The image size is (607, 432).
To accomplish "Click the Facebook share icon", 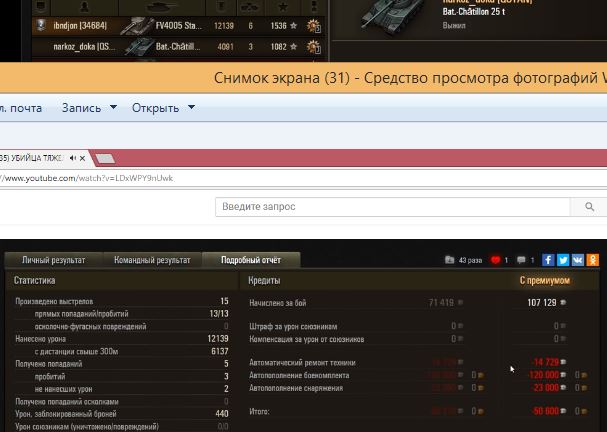I will click(548, 260).
